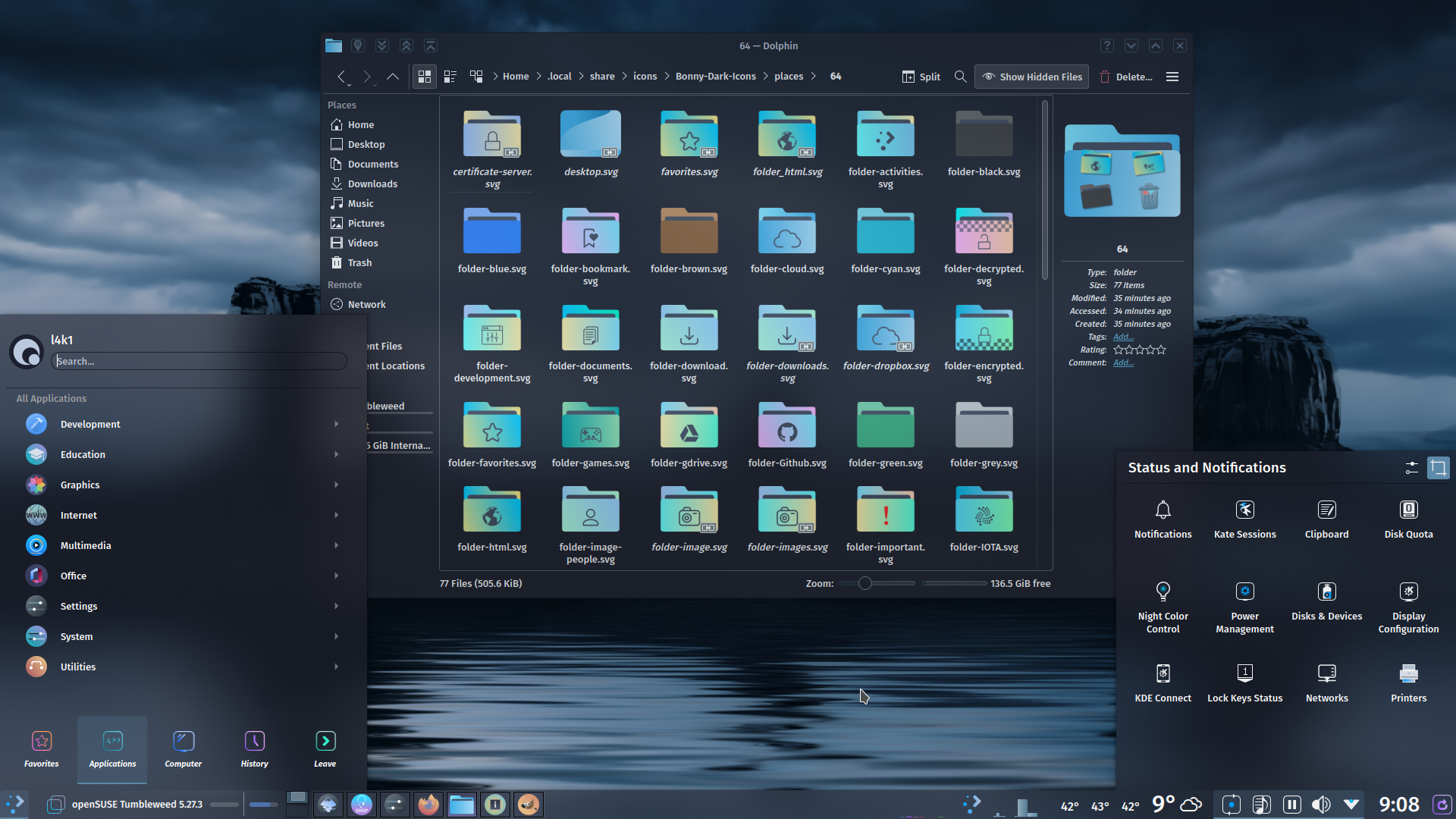Screen dimensions: 1456x819
Task: Expand the Graphics category
Action: (182, 485)
